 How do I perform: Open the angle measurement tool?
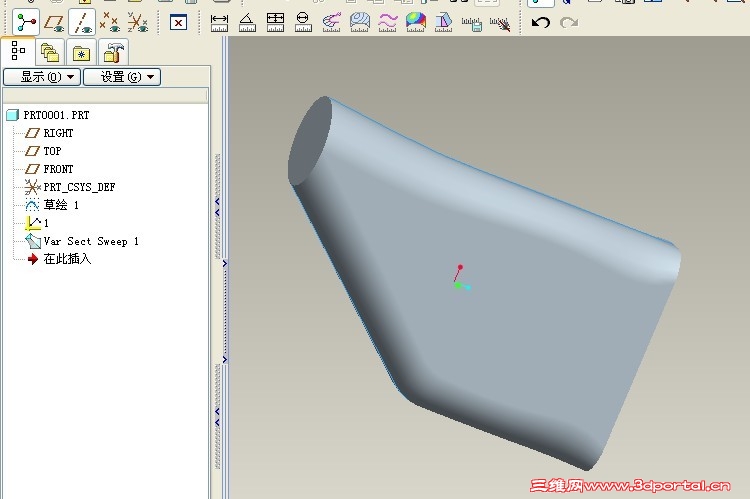247,22
